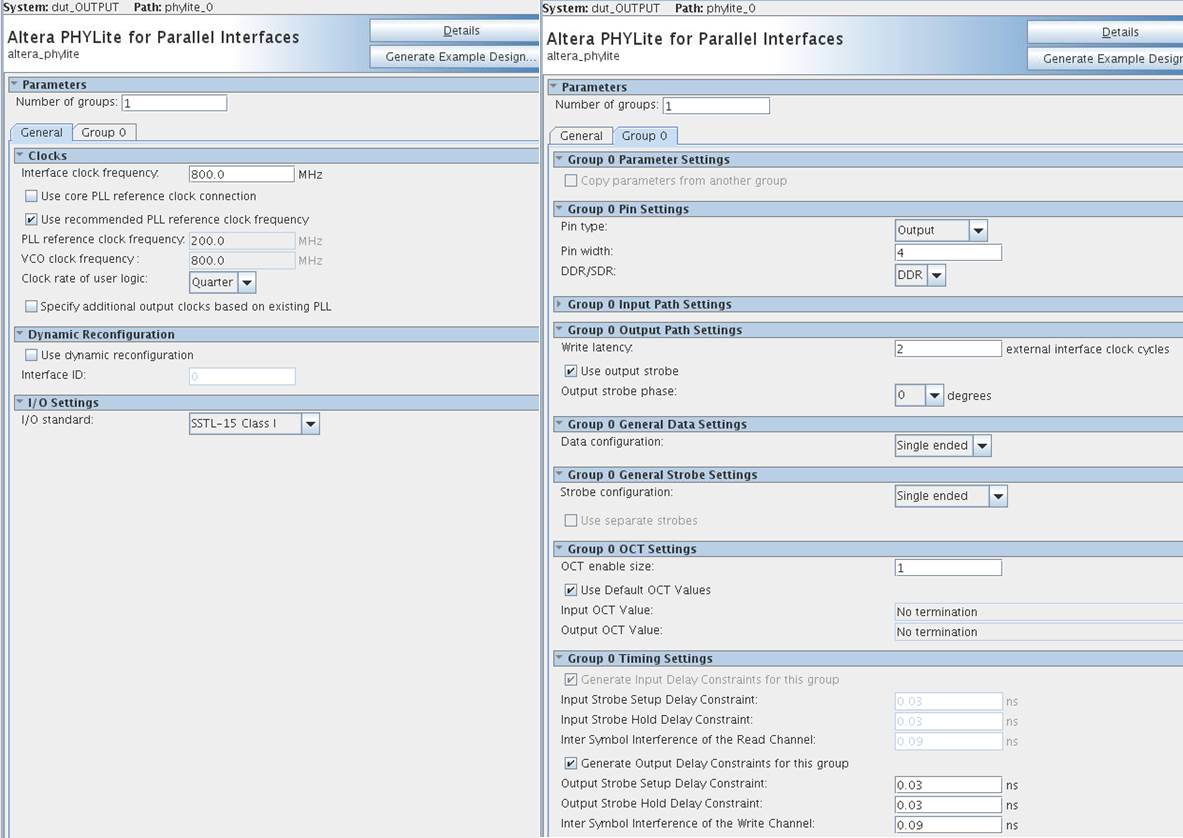This screenshot has width=1183, height=838.
Task: Collapse I/O Settings section
Action: coord(20,402)
